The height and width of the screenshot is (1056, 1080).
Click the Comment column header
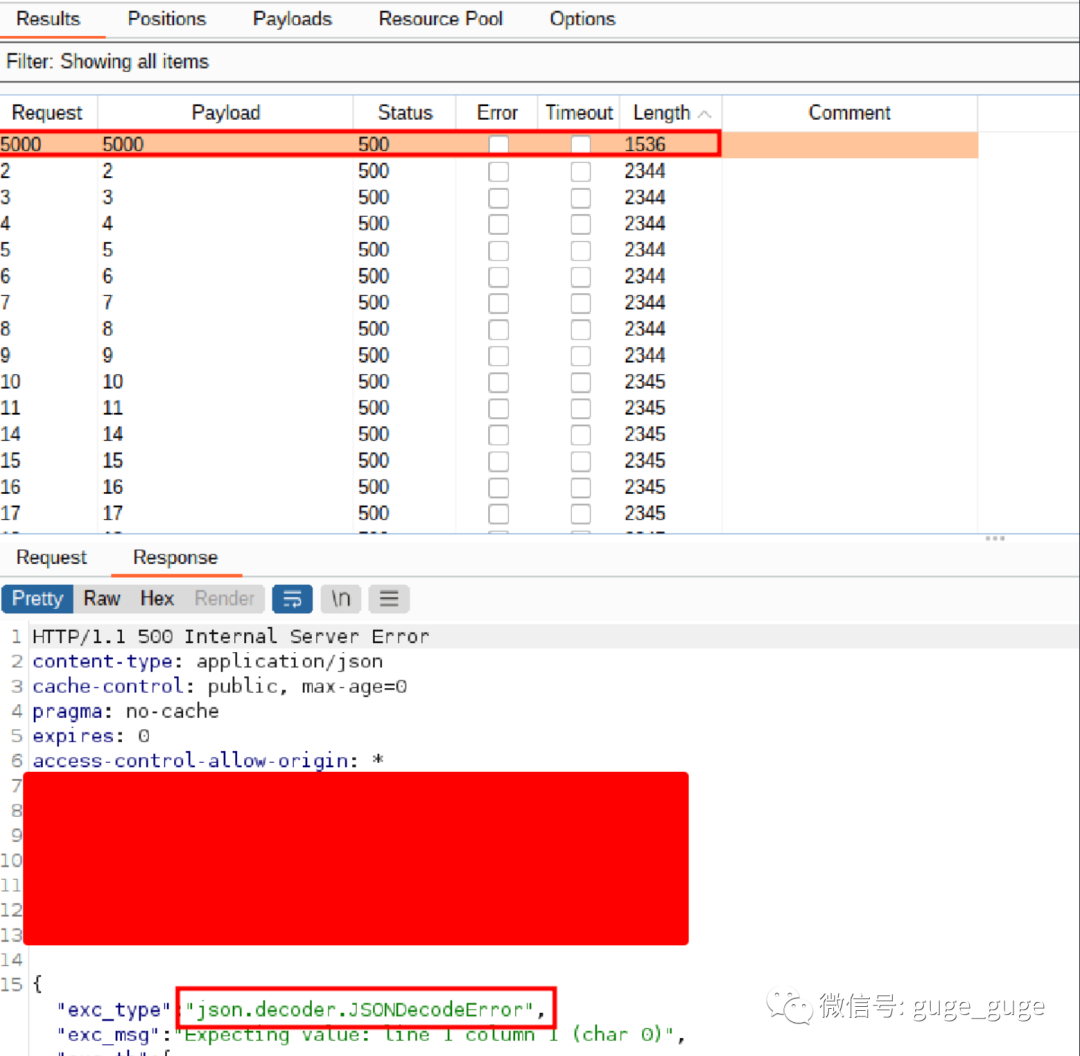point(849,113)
